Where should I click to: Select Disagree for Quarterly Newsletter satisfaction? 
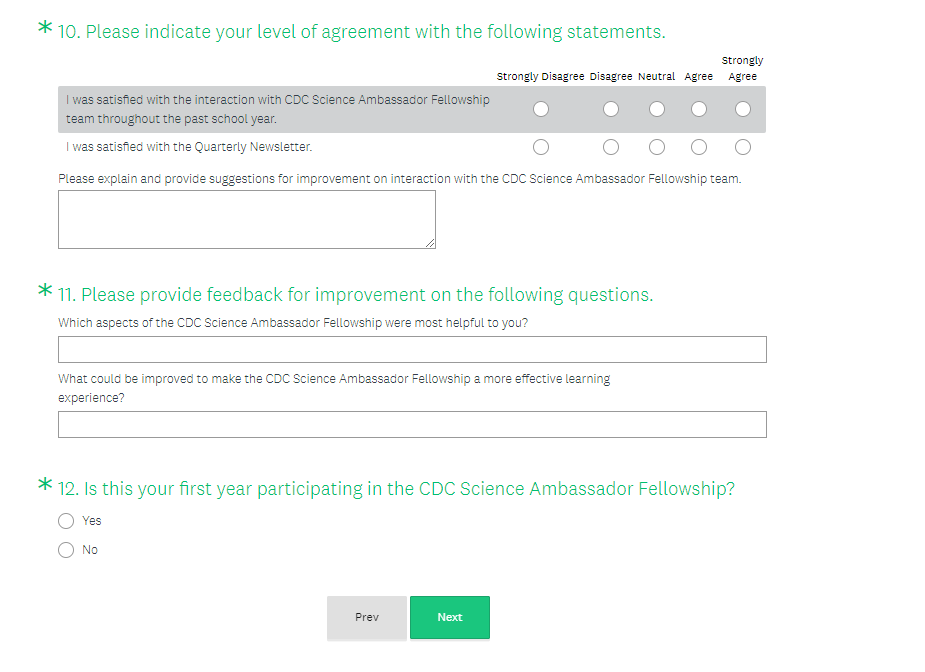611,147
